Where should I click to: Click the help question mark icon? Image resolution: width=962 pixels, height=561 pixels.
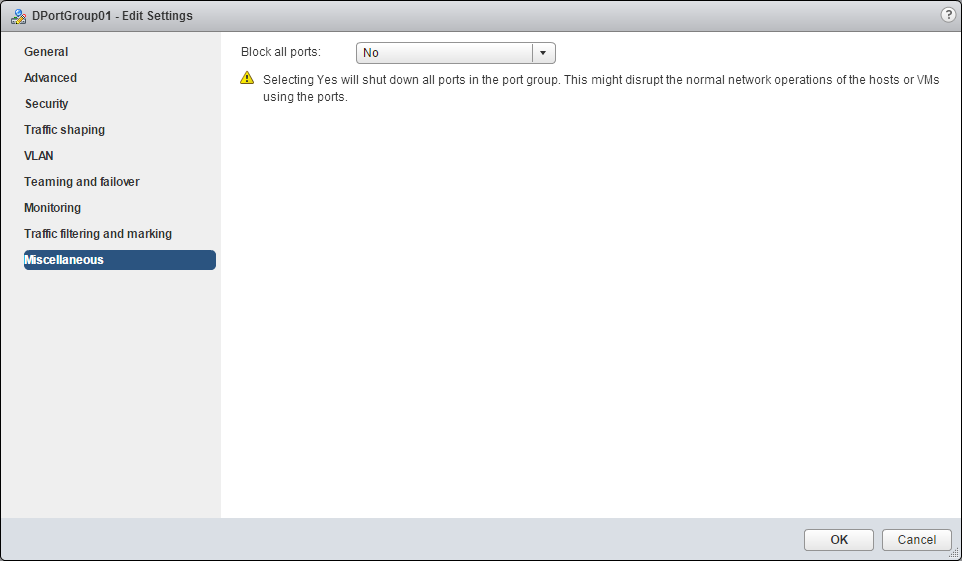pos(947,15)
